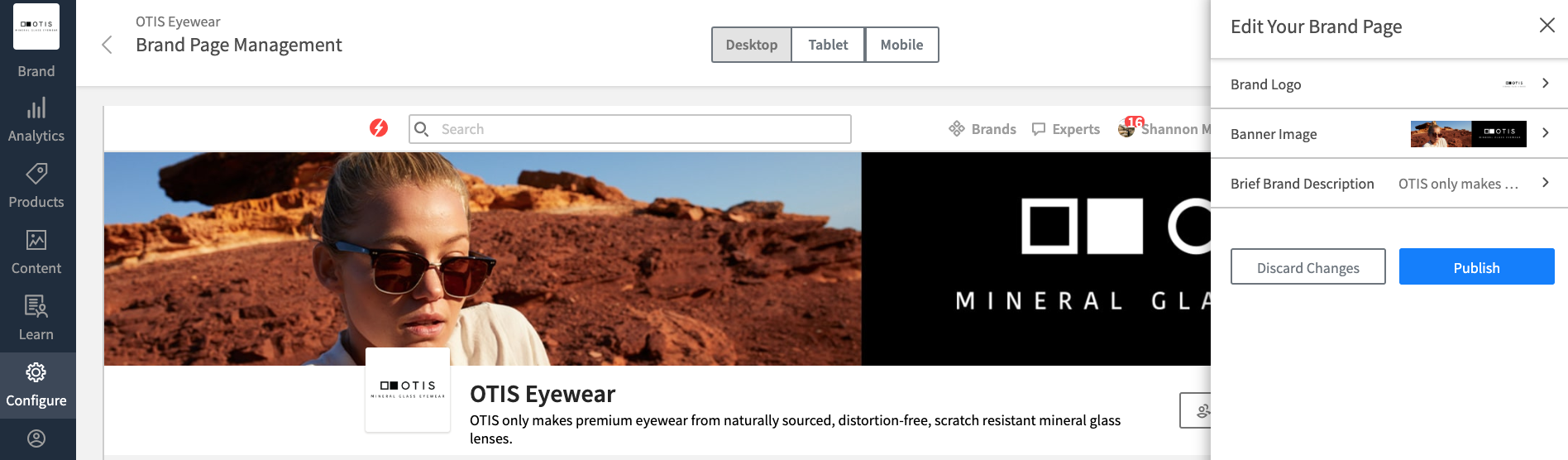This screenshot has height=460, width=1568.
Task: Click the 'OTIS Eyewear' breadcrumb above the title
Action: click(x=178, y=22)
